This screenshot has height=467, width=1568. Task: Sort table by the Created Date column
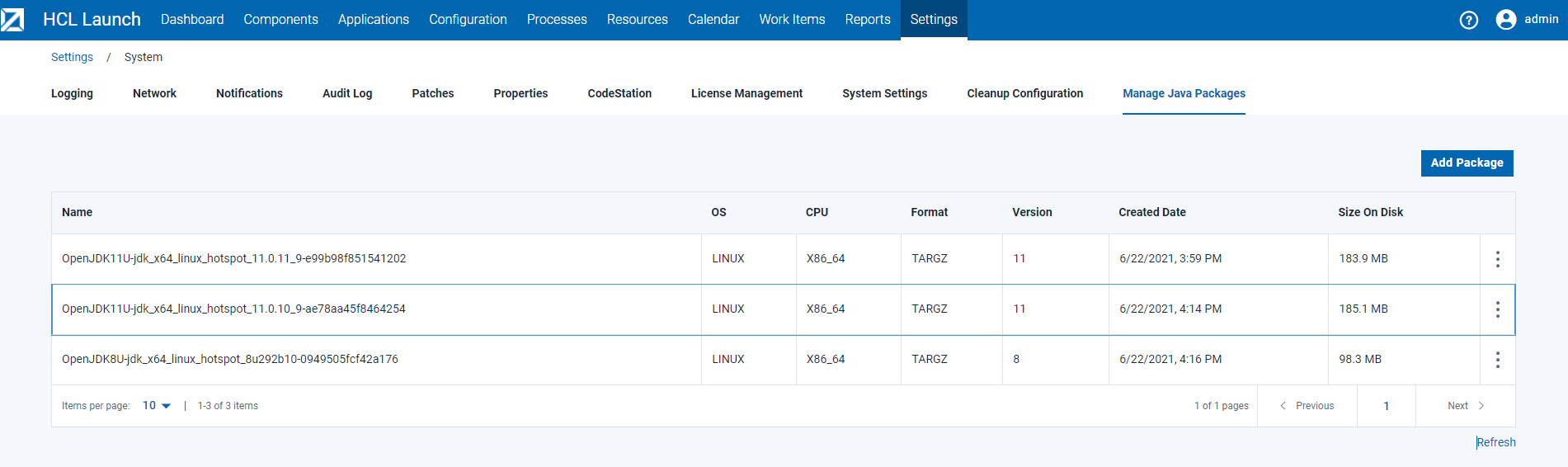(x=1151, y=212)
